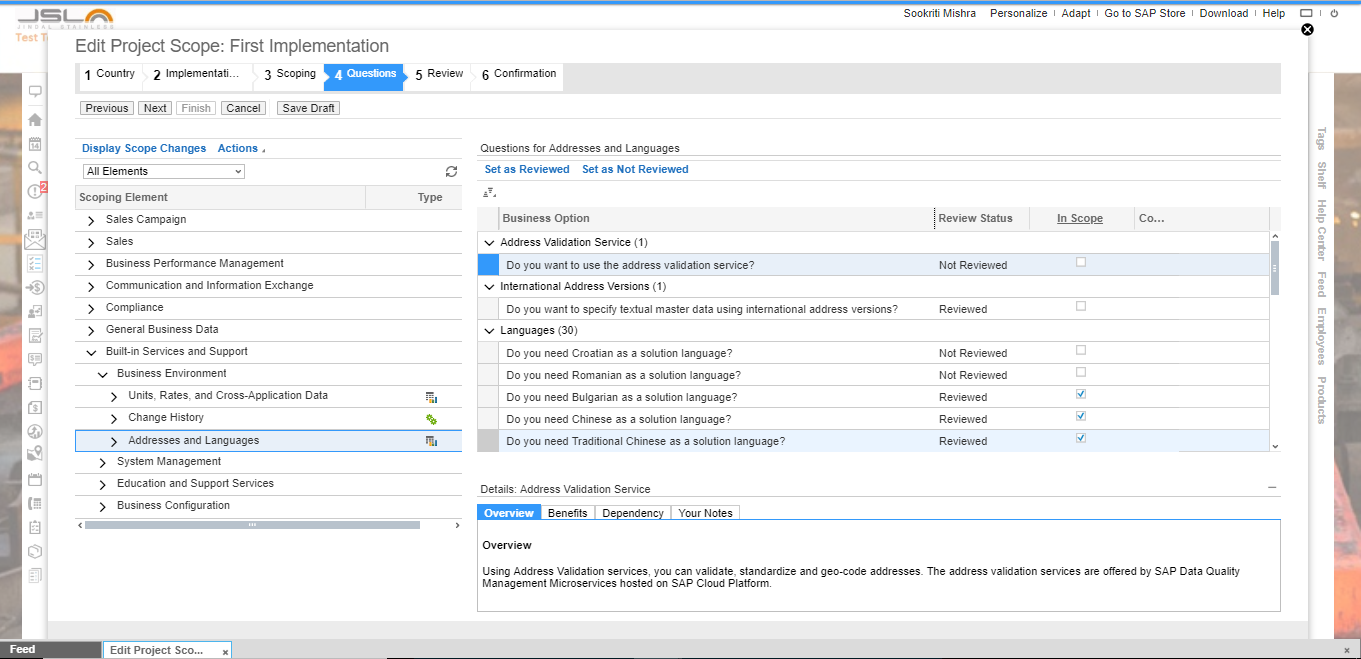
Task: Check In Scope for address validation service
Action: pos(1080,263)
